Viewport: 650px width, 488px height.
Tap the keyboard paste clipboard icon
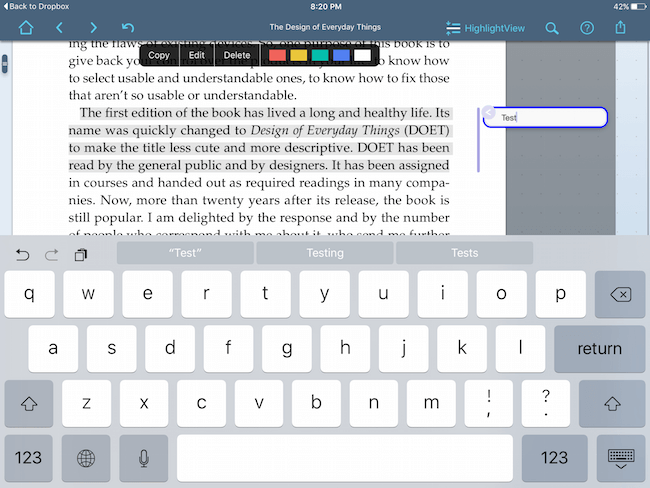pyautogui.click(x=81, y=255)
